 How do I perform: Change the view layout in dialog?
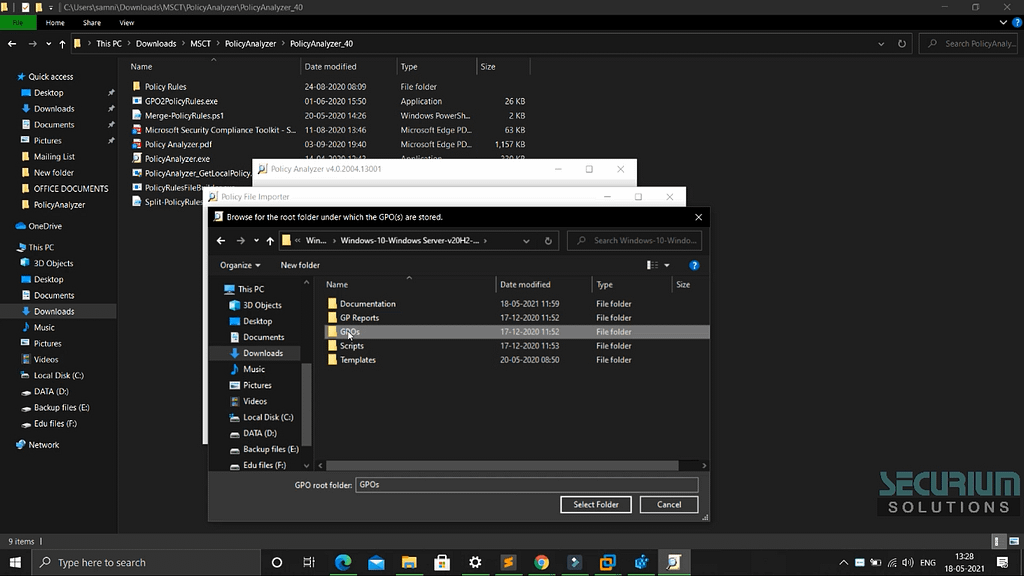coord(652,265)
